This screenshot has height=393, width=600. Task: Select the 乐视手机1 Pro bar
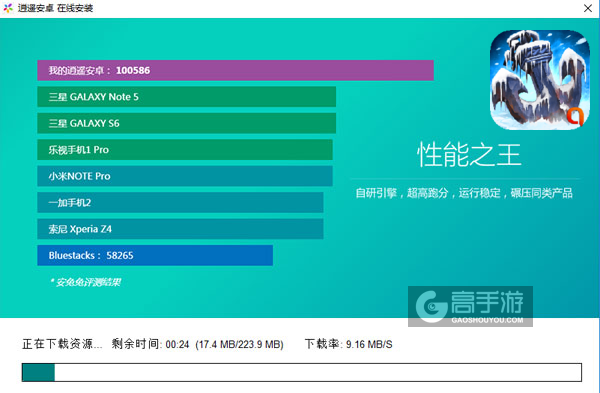(185, 150)
